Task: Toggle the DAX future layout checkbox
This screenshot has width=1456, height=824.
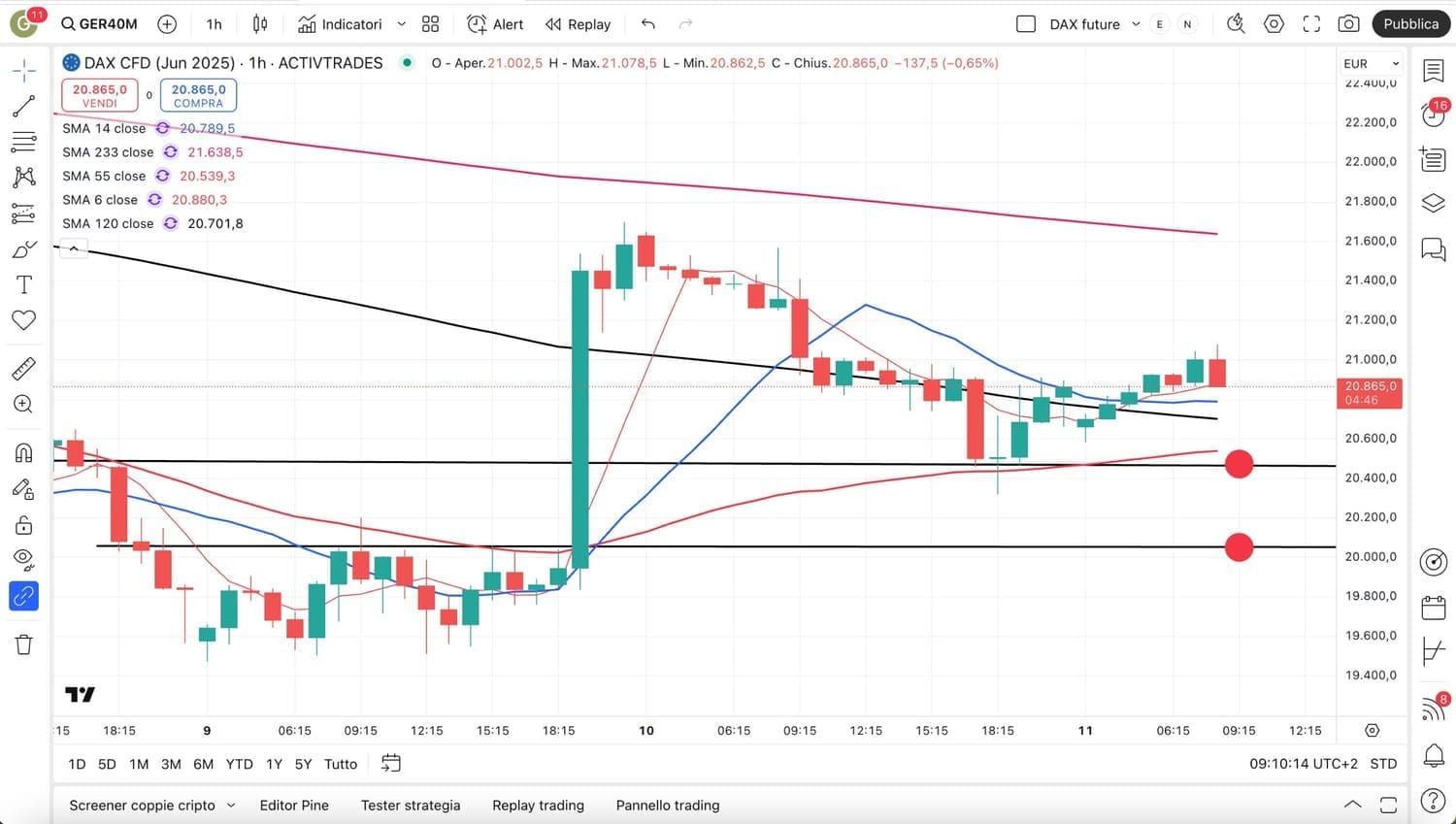Action: point(1026,24)
